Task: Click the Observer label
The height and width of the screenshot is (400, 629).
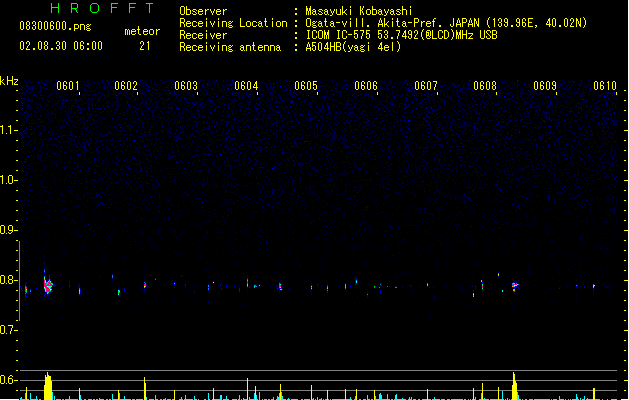Action: click(x=203, y=11)
